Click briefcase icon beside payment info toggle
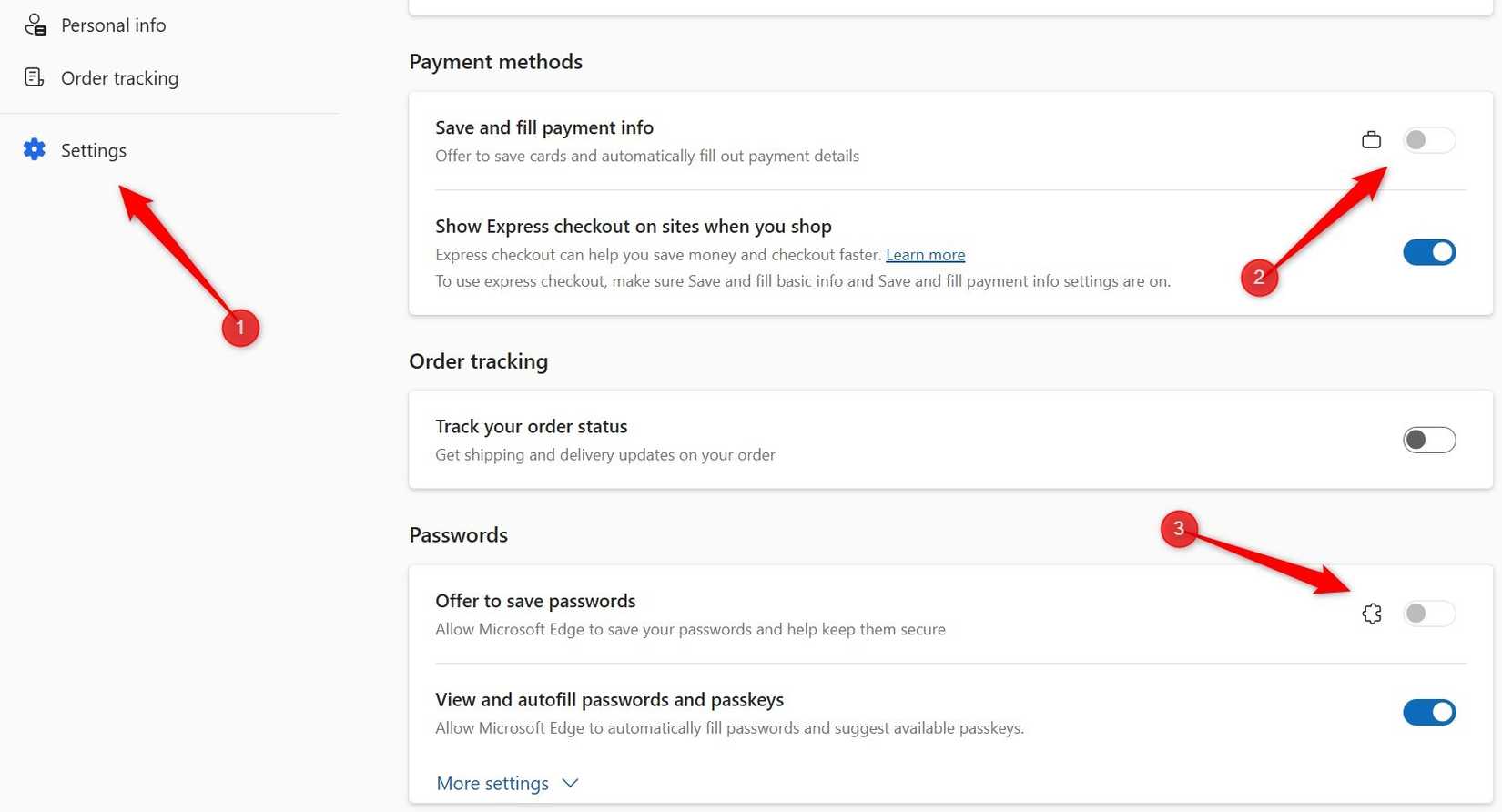The width and height of the screenshot is (1502, 812). 1371,140
